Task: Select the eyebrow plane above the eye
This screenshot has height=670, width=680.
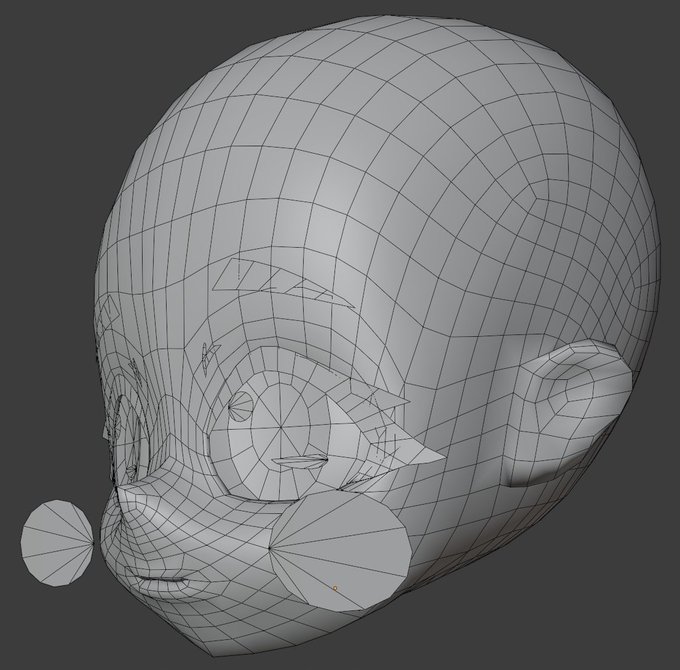Action: pyautogui.click(x=282, y=283)
